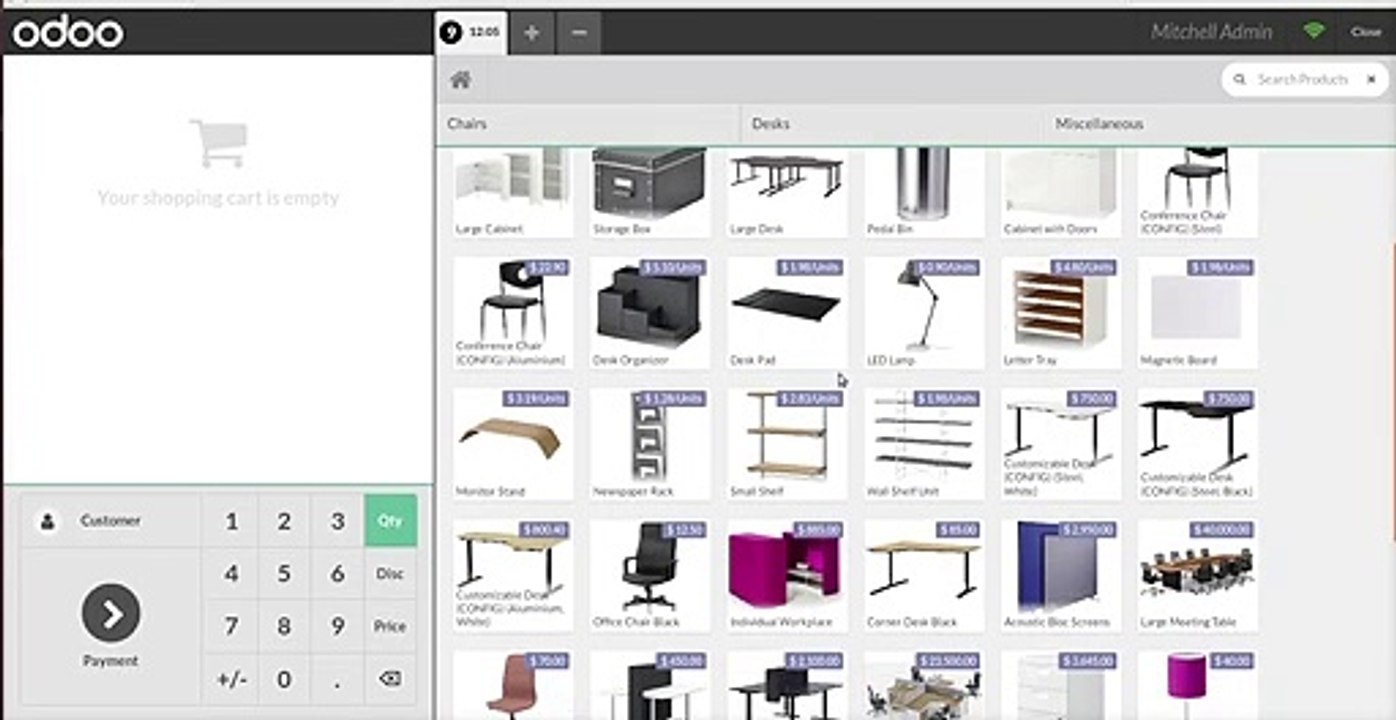Open the Odoo logo
This screenshot has width=1396, height=720.
(68, 33)
